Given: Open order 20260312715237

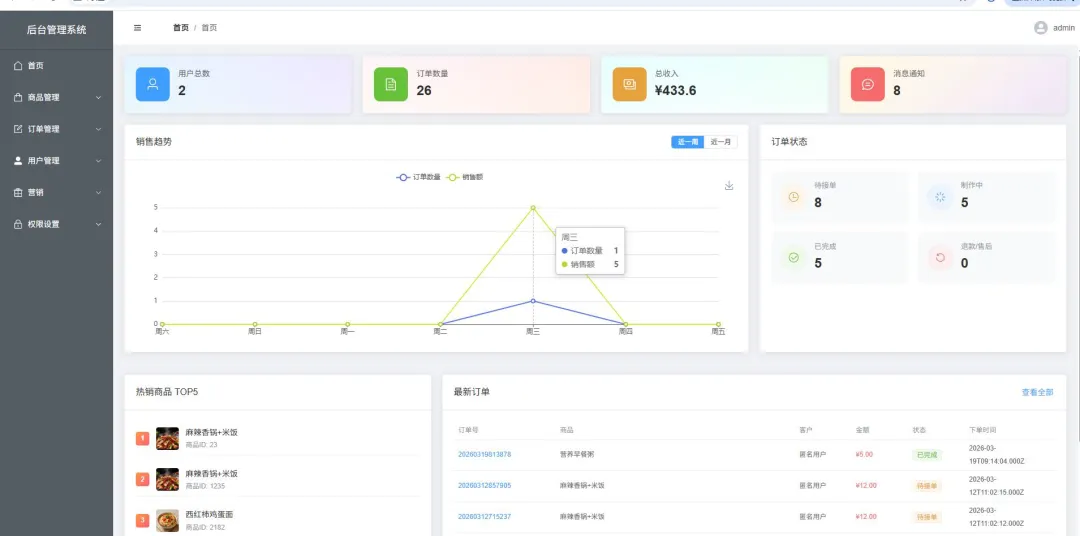Looking at the screenshot, I should (x=485, y=517).
